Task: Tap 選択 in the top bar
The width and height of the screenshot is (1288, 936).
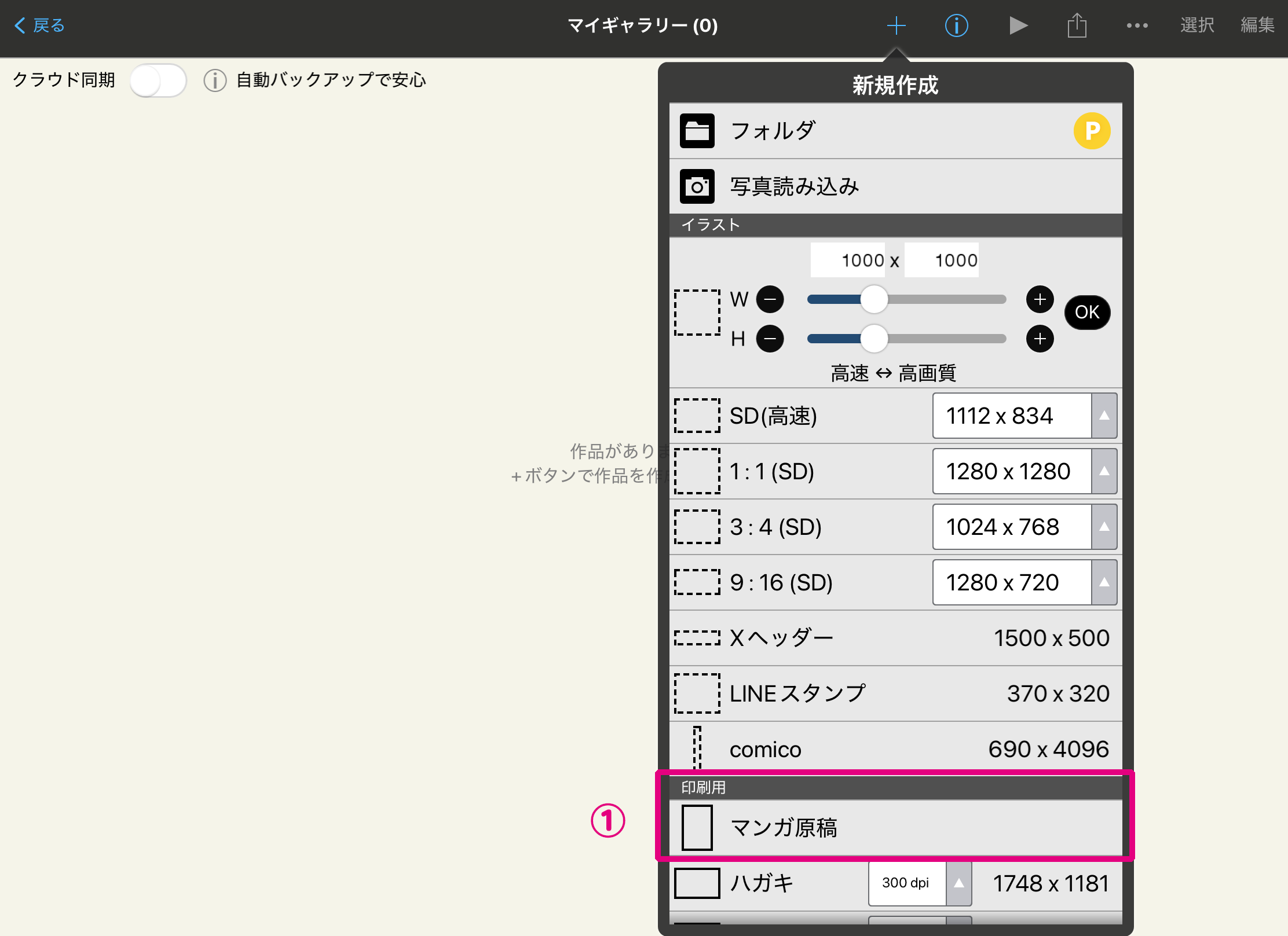Action: click(1198, 25)
